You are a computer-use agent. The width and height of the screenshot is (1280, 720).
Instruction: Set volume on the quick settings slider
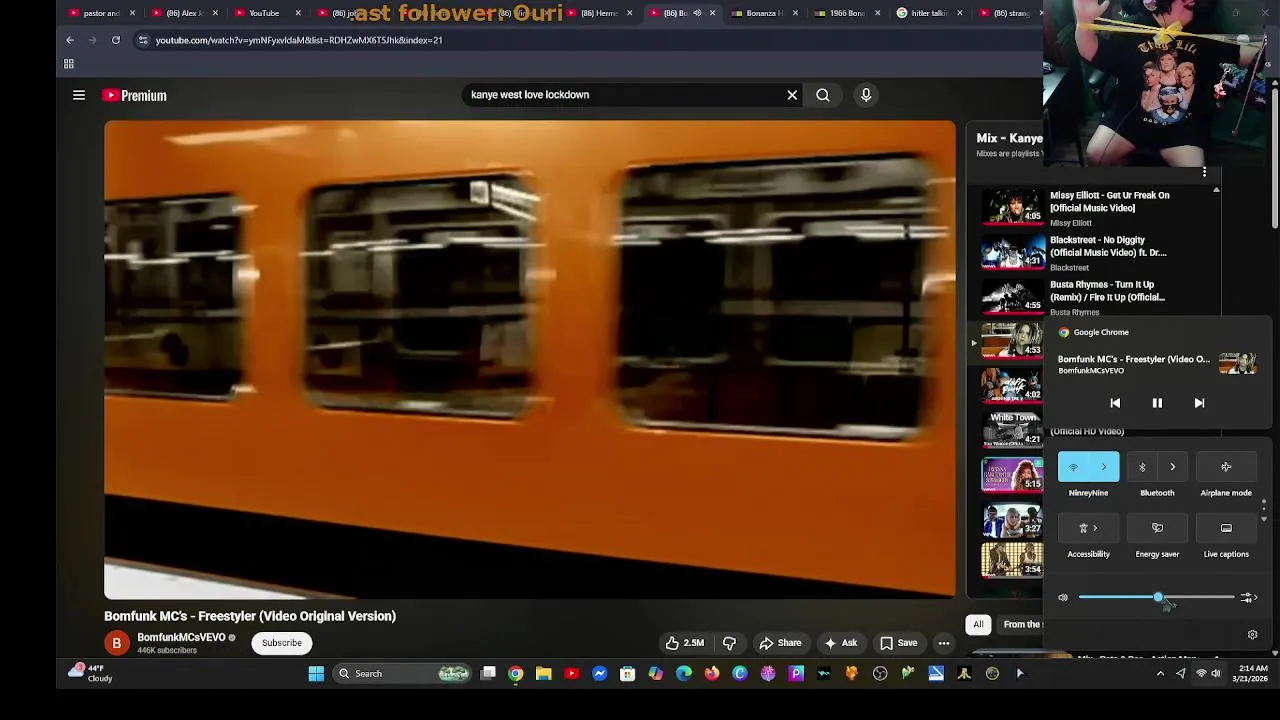pyautogui.click(x=1157, y=598)
